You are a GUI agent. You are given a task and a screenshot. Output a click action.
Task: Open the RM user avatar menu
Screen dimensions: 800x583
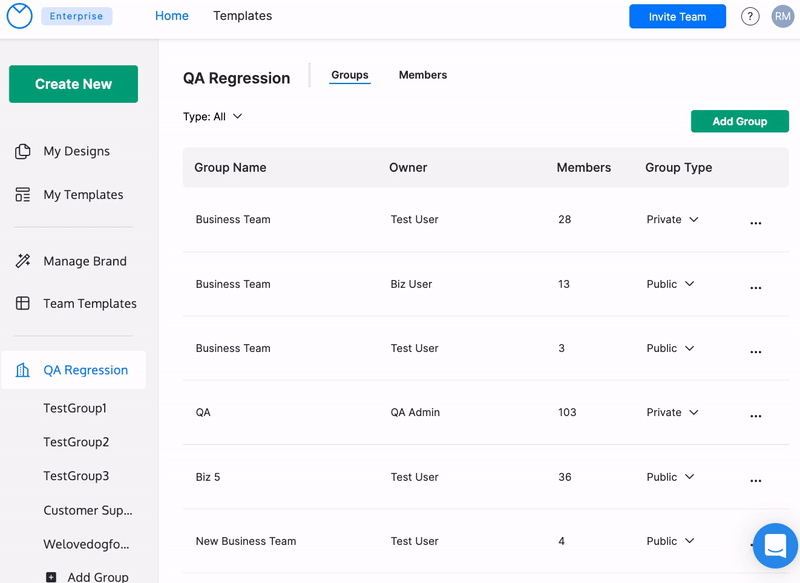click(782, 17)
